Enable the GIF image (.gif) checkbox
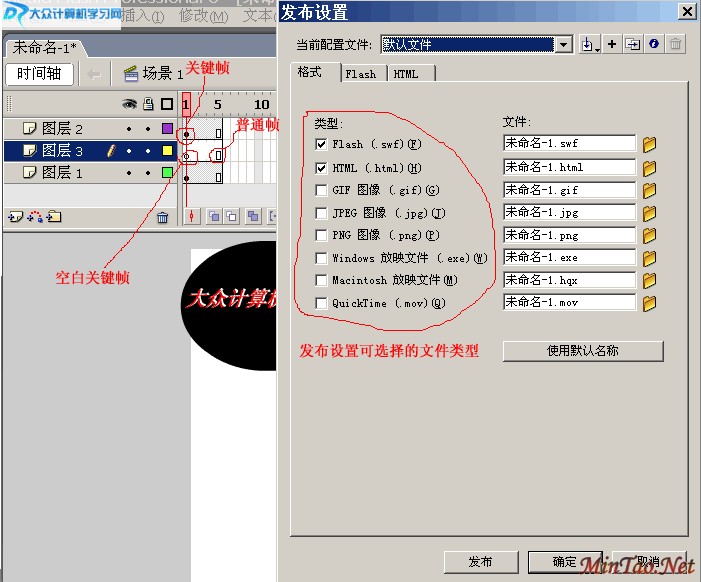This screenshot has width=701, height=582. click(321, 190)
